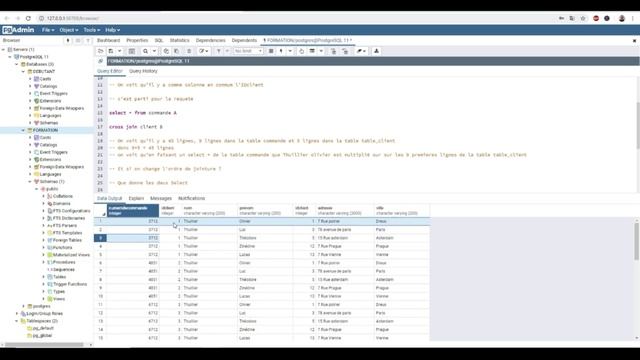Click the Rollback transaction icon
The height and width of the screenshot is (360, 640).
tap(345, 51)
